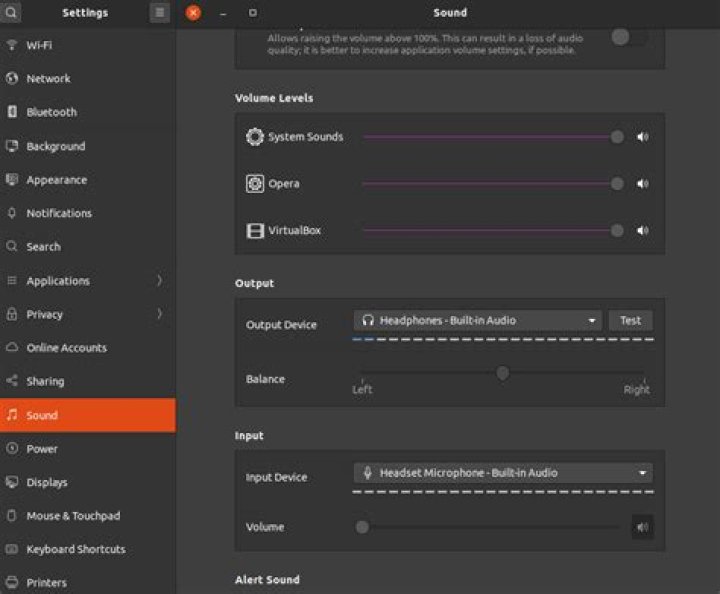
Task: Click the Online Accounts cloud icon
Action: [x=12, y=347]
